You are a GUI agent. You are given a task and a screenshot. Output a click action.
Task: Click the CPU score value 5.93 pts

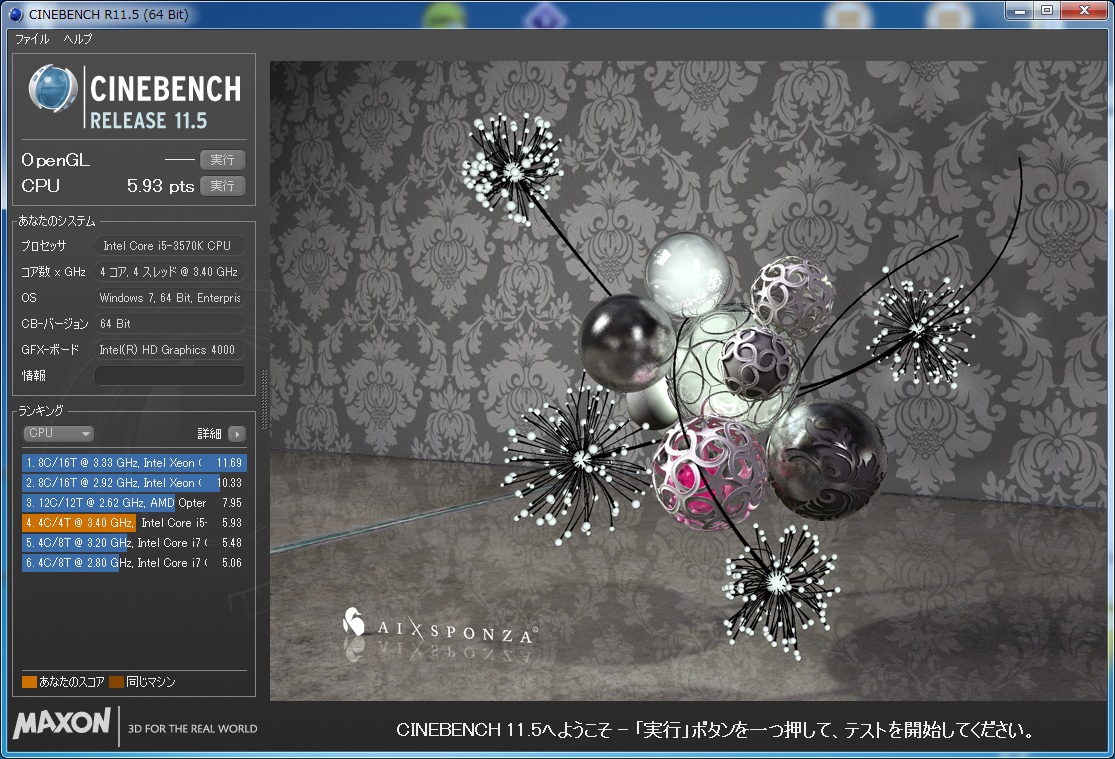point(160,186)
